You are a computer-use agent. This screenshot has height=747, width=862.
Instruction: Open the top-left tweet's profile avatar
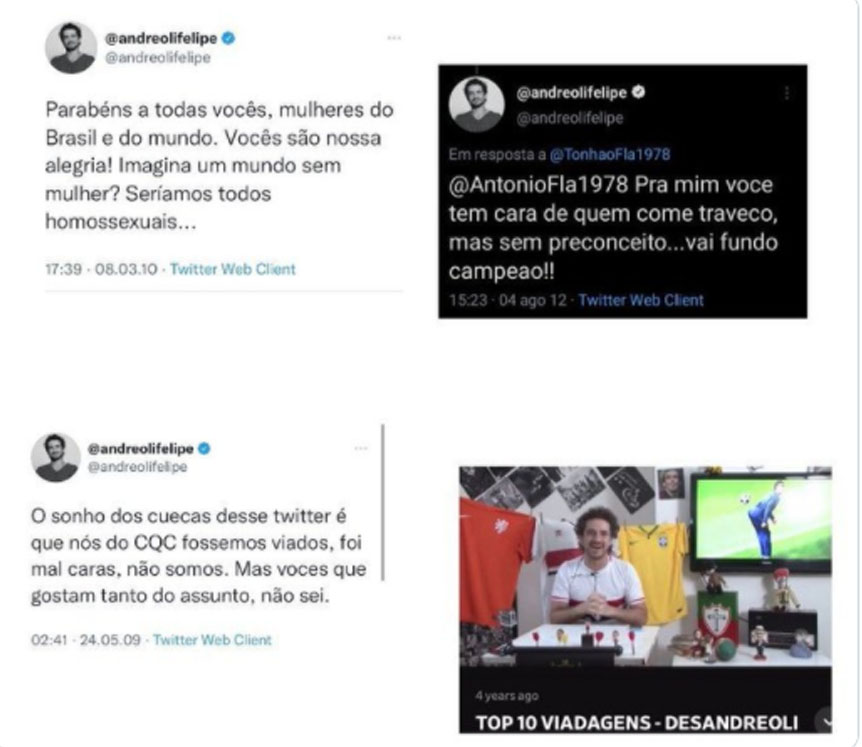[71, 48]
